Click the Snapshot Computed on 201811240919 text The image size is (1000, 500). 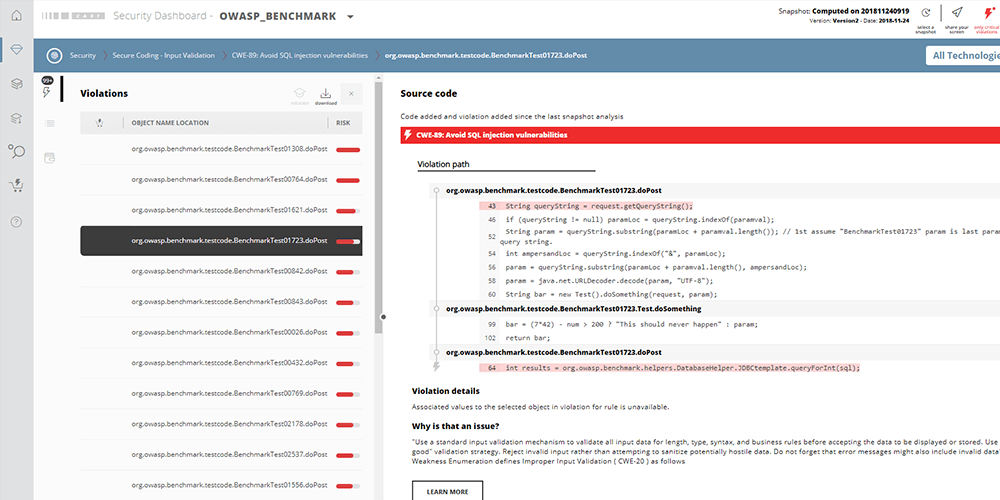tap(844, 11)
